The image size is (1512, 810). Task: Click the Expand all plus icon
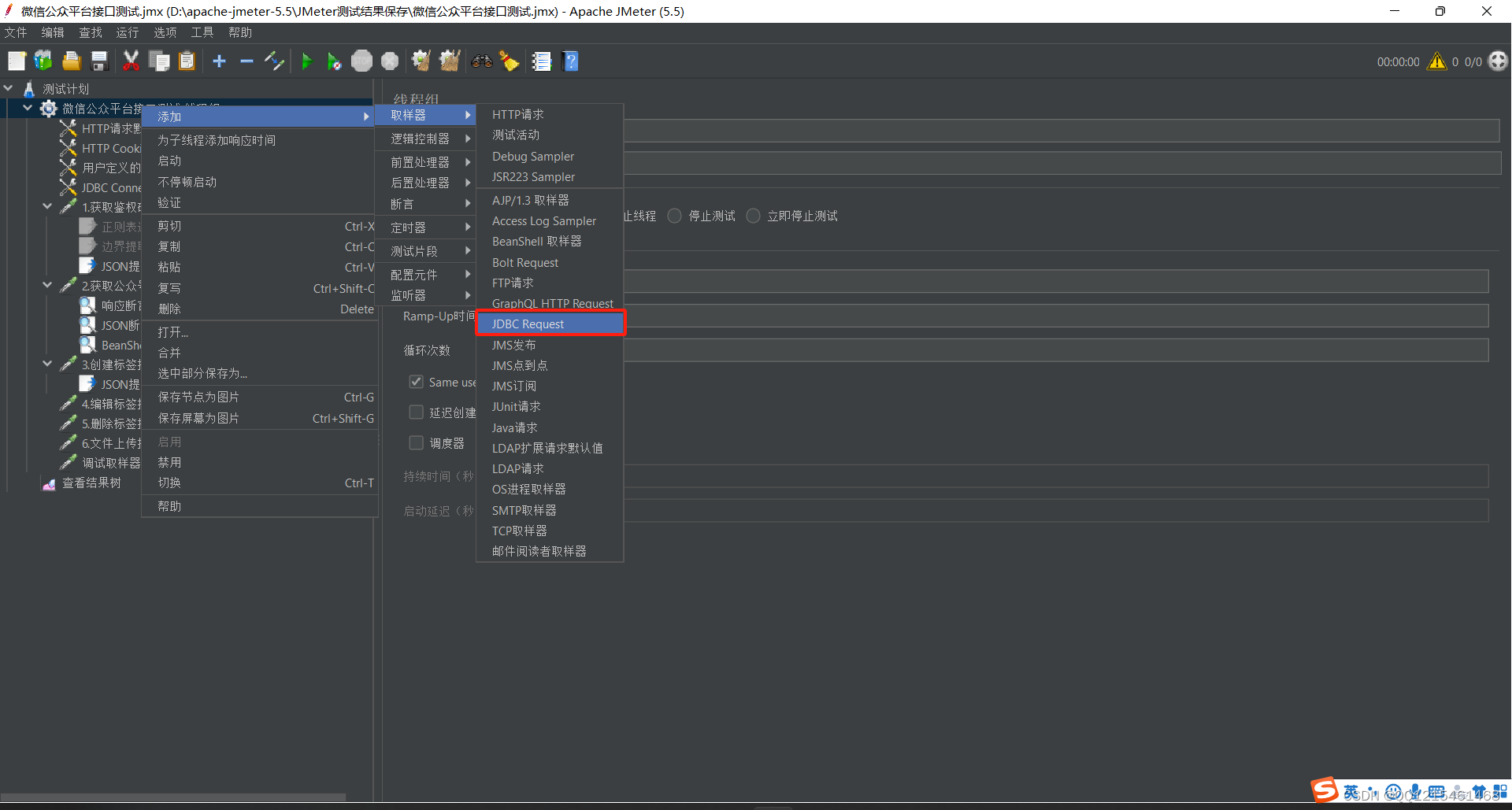[220, 61]
